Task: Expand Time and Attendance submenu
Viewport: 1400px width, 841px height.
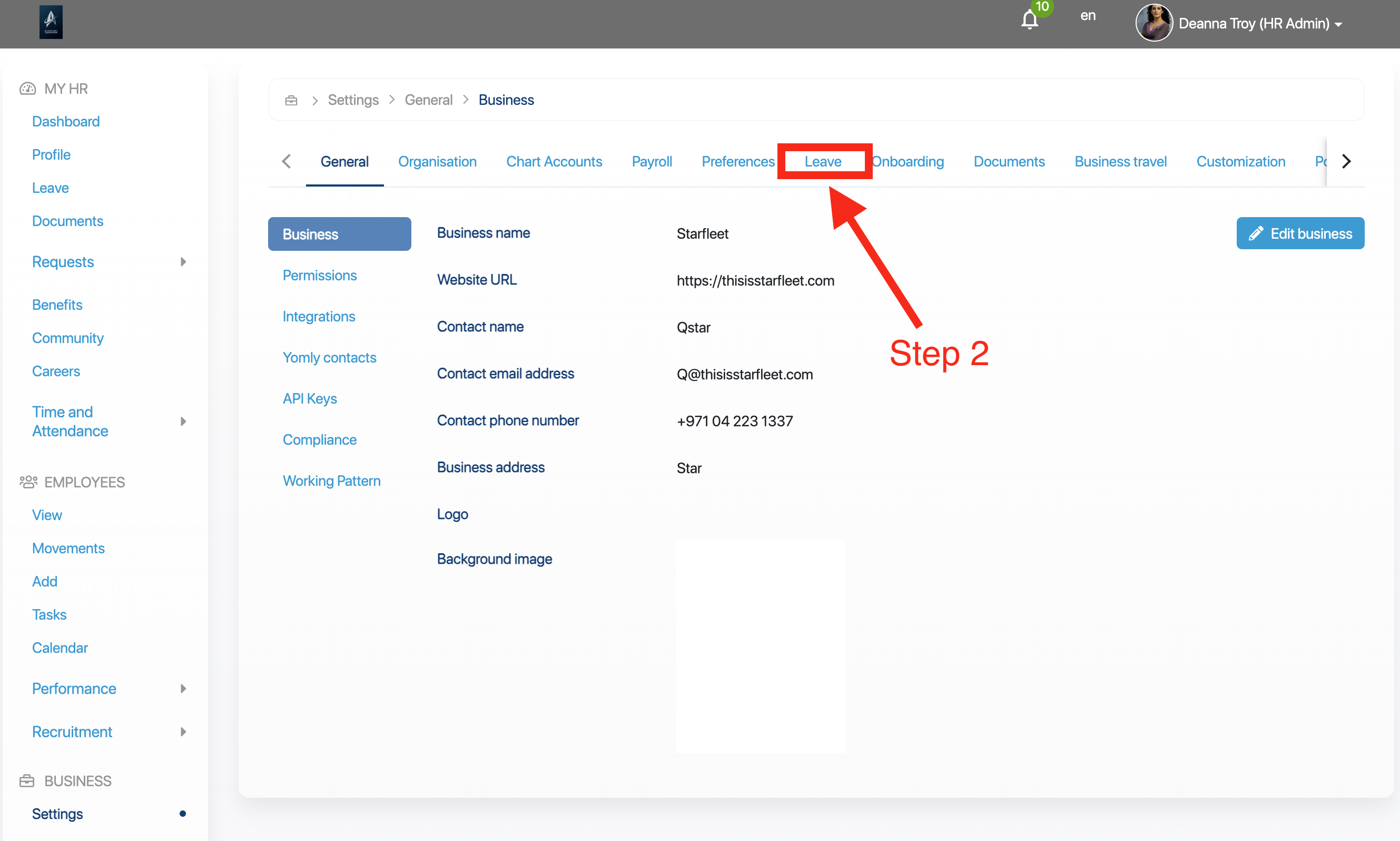Action: [183, 421]
